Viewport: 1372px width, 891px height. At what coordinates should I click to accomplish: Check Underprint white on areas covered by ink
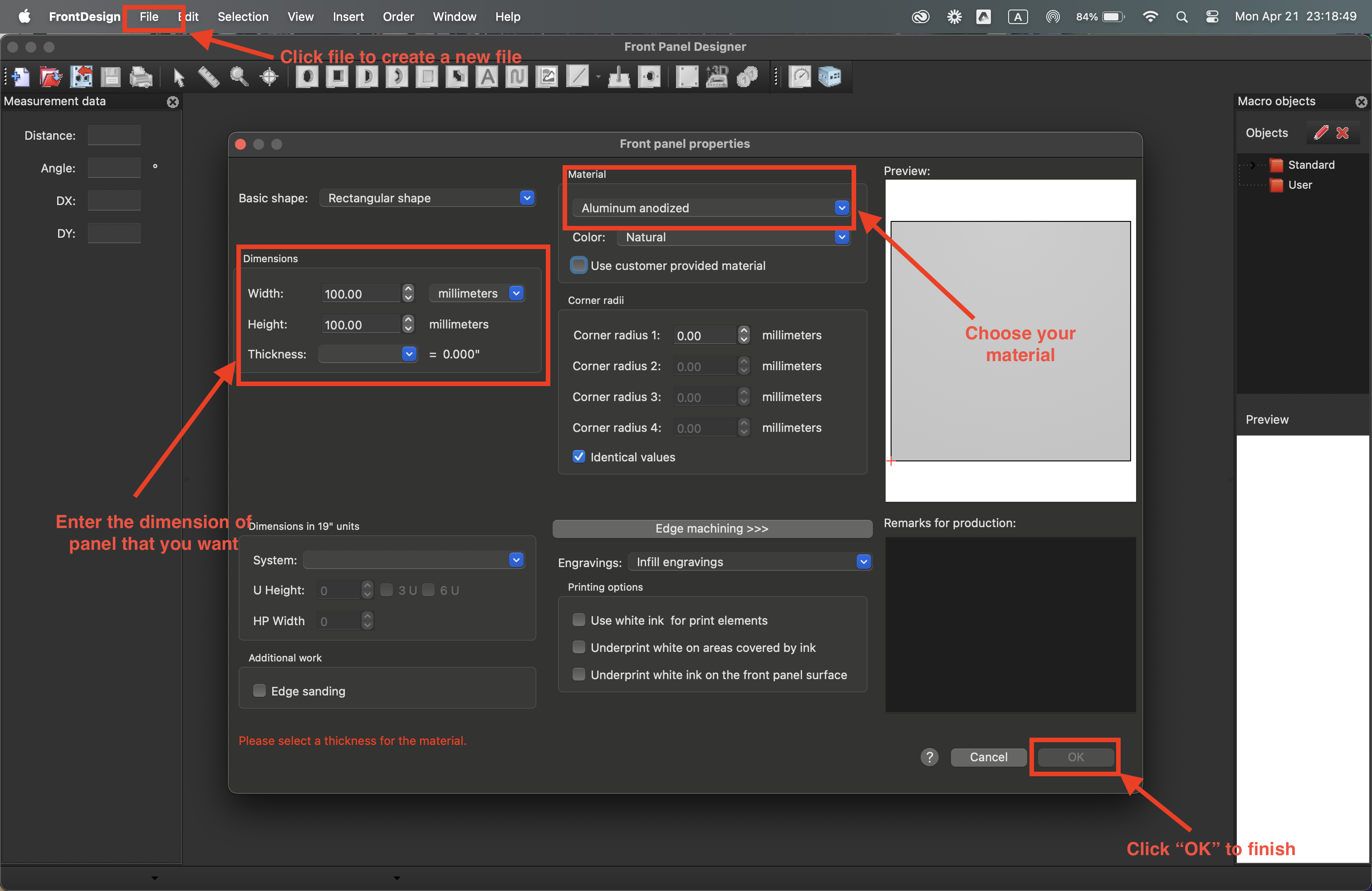(x=579, y=647)
